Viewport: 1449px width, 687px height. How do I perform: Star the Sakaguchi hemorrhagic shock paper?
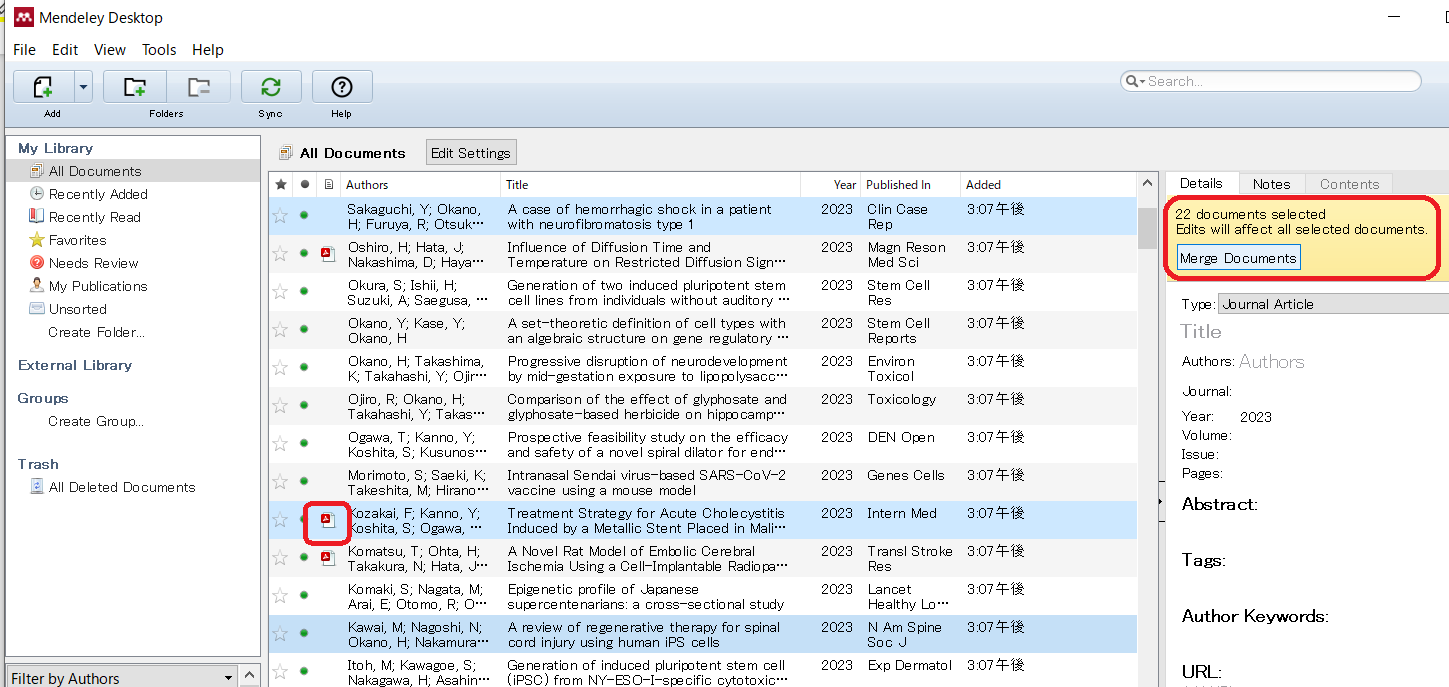click(x=280, y=216)
